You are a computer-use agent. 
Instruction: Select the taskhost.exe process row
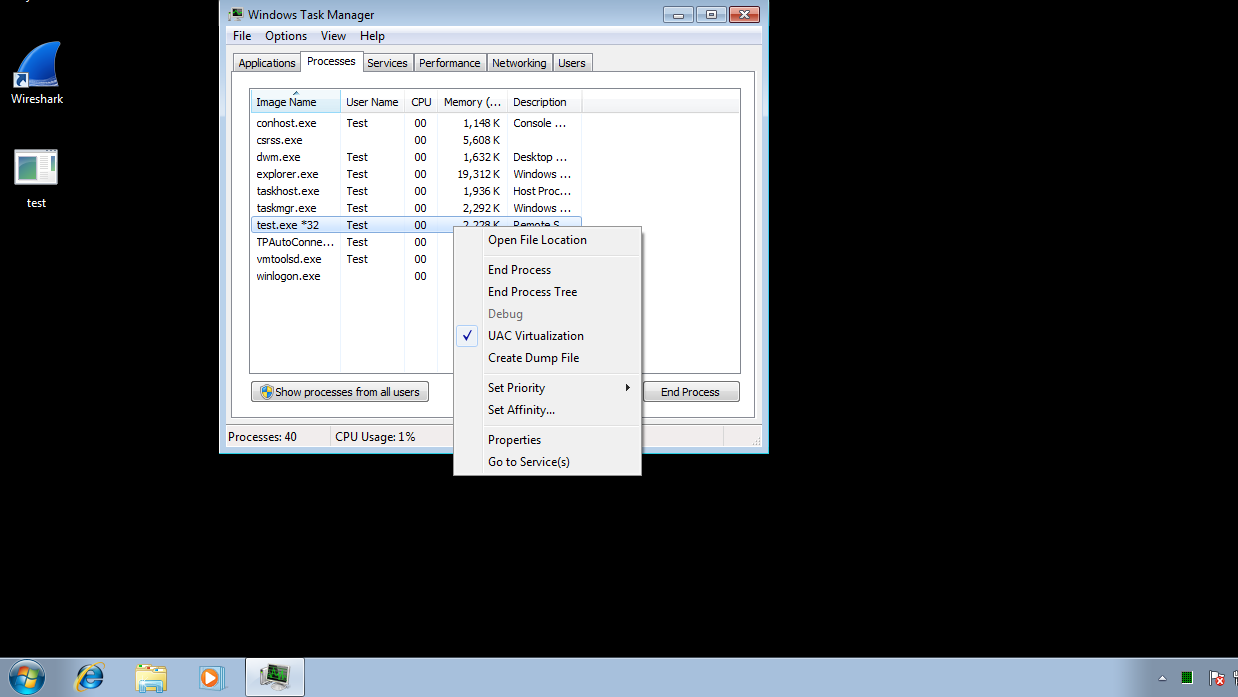[416, 191]
